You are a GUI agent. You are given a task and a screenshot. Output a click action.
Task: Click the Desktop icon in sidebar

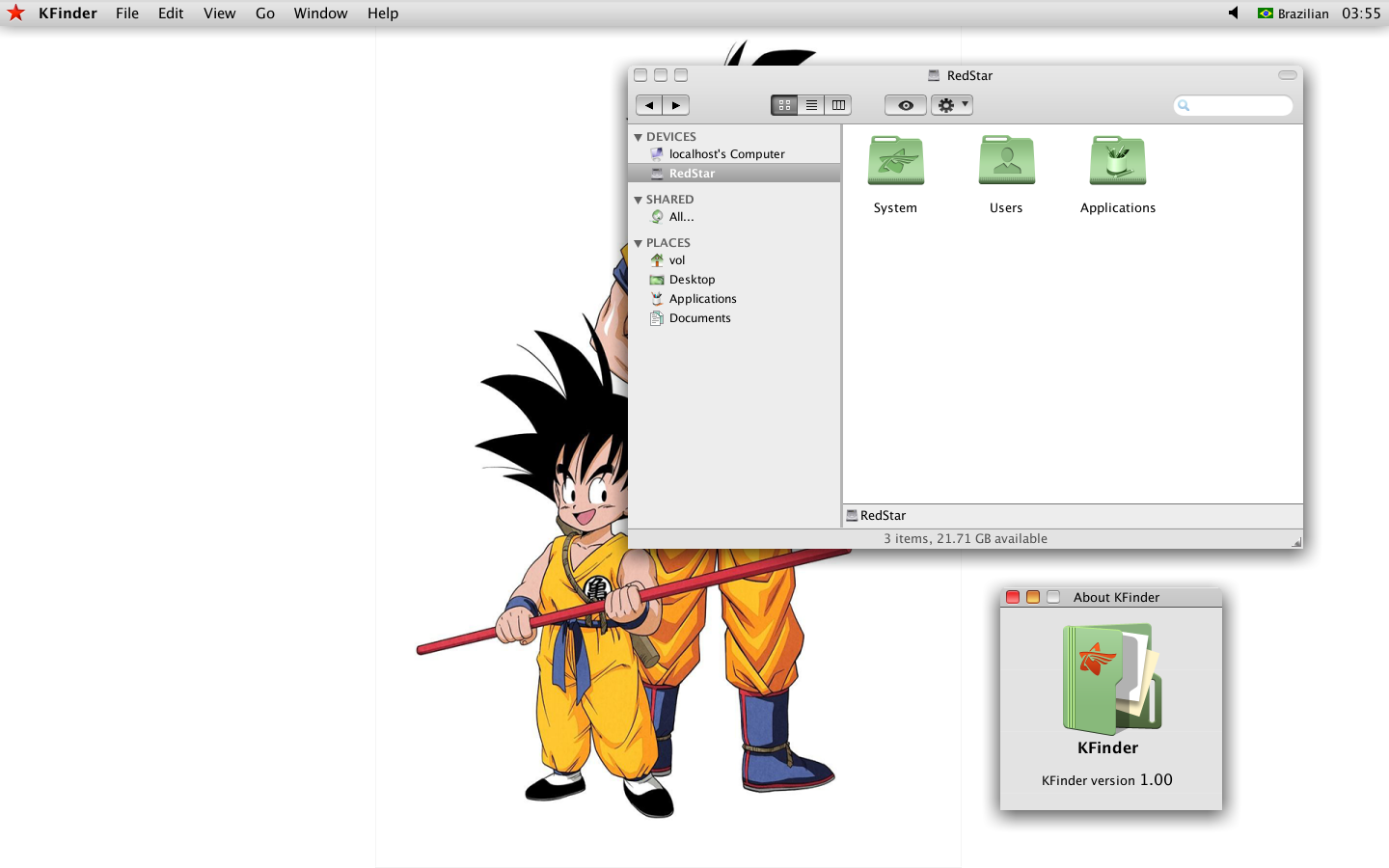click(657, 280)
